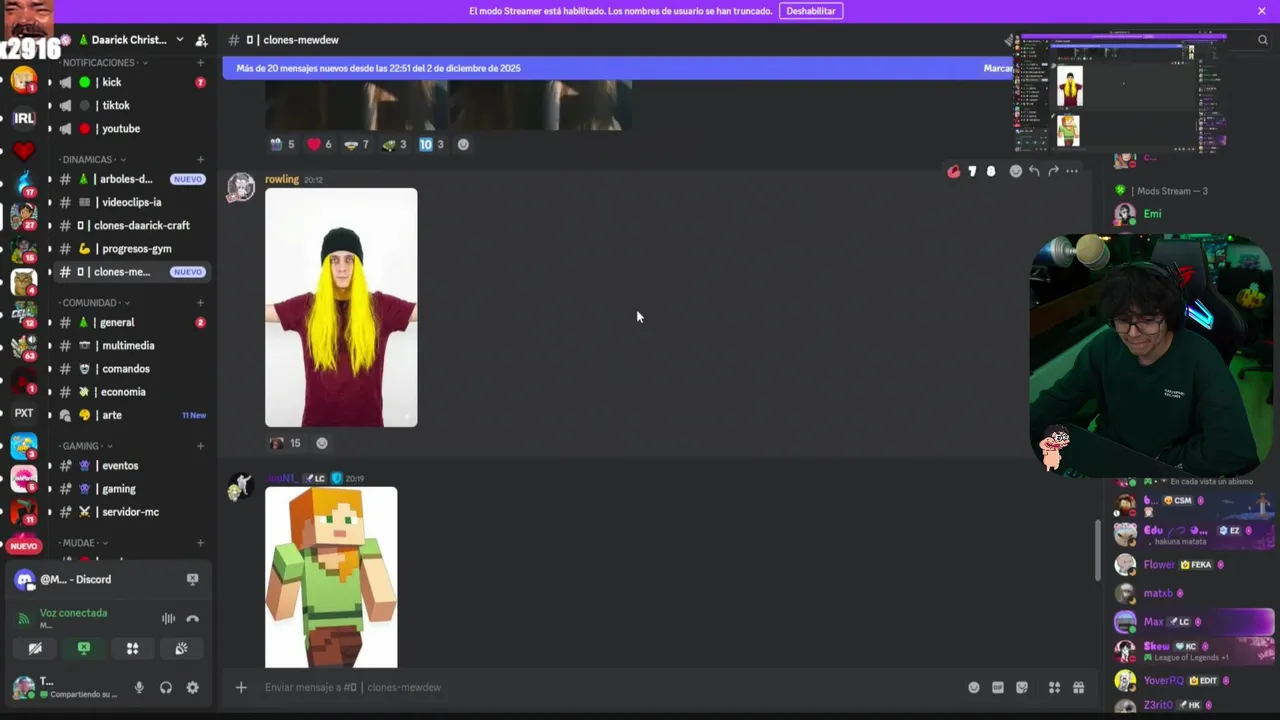Viewport: 1280px width, 720px height.
Task: Open the soundboard button
Action: 181,649
